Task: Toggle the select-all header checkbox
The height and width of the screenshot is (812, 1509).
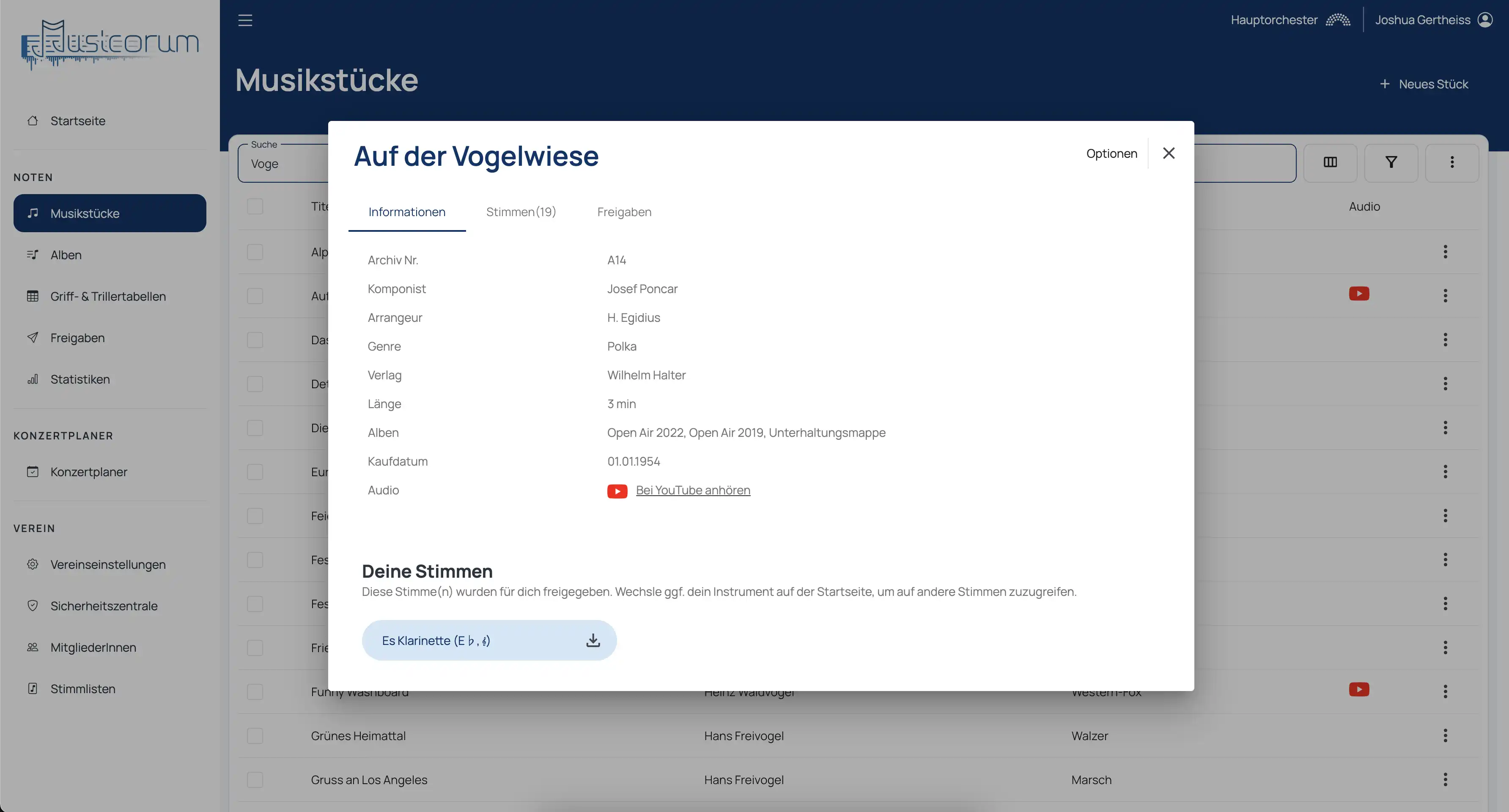Action: (255, 206)
